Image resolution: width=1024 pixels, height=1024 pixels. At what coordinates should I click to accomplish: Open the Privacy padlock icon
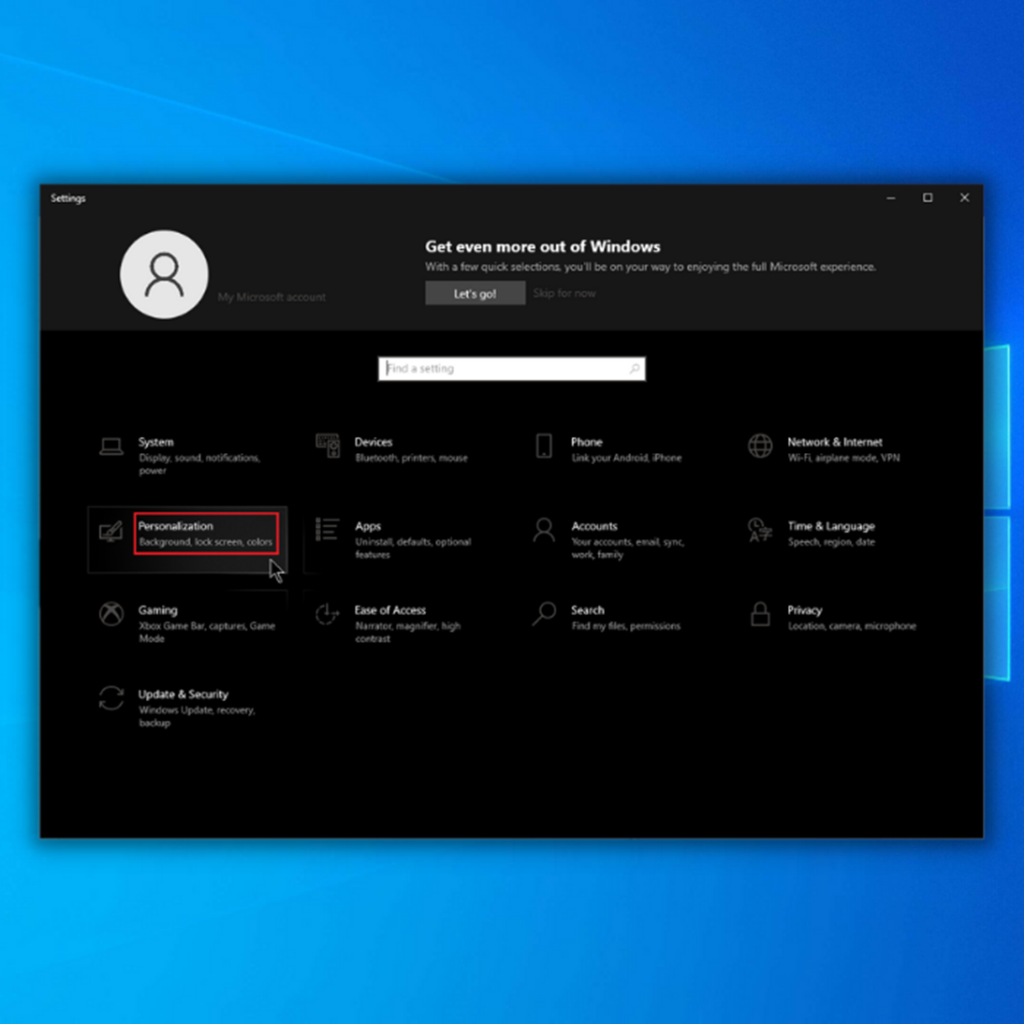(760, 614)
